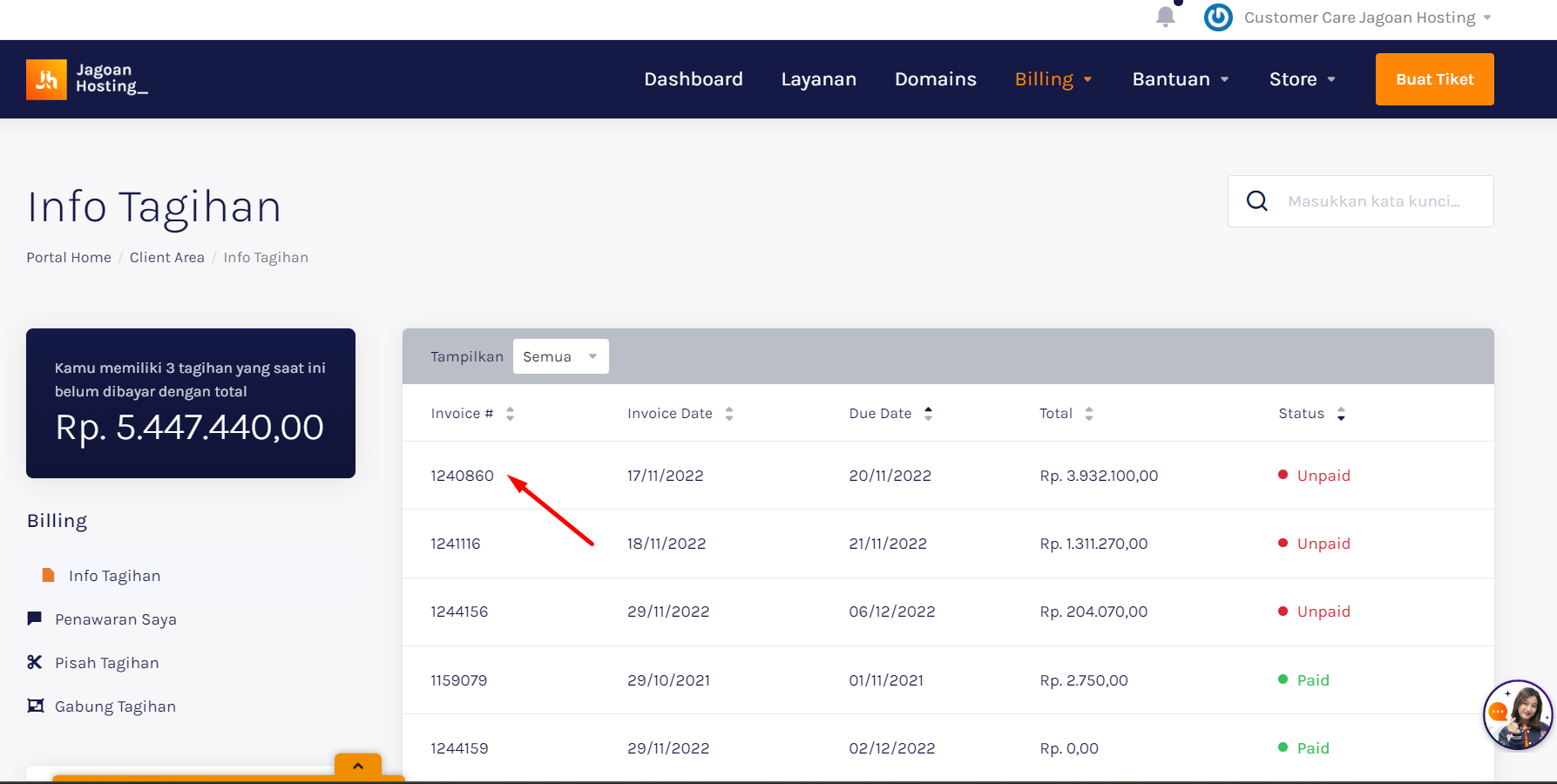Open Domains in the navigation bar
The height and width of the screenshot is (784, 1557).
pyautogui.click(x=935, y=79)
